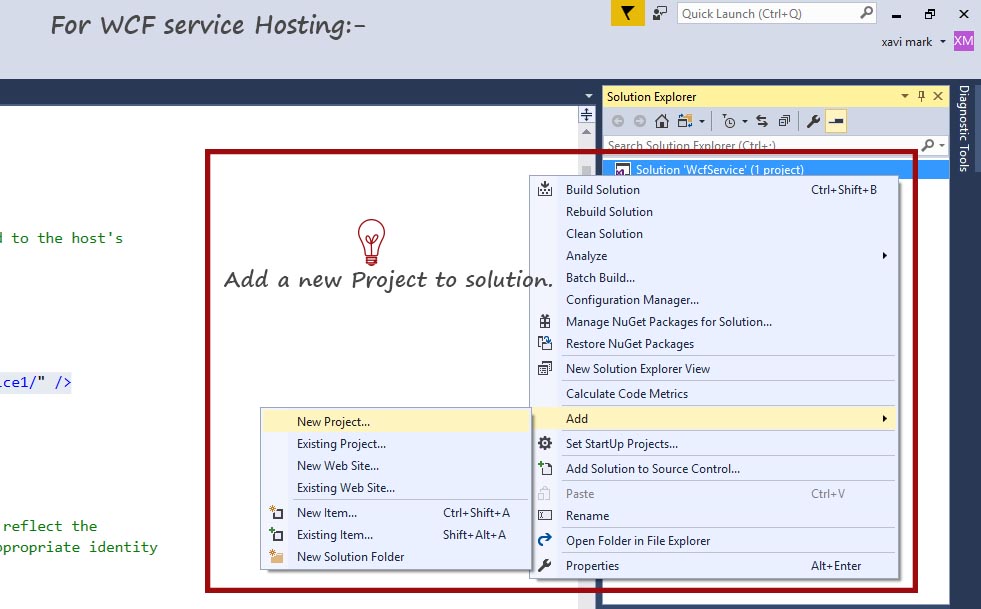The image size is (981, 609).
Task: Close the Solution Explorer panel
Action: pyautogui.click(x=938, y=96)
